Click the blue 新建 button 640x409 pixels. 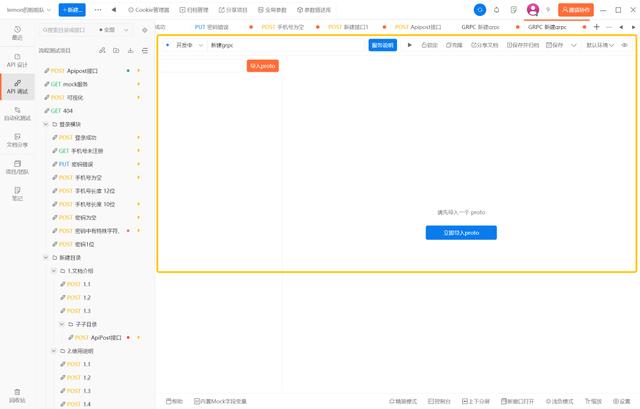(x=72, y=10)
